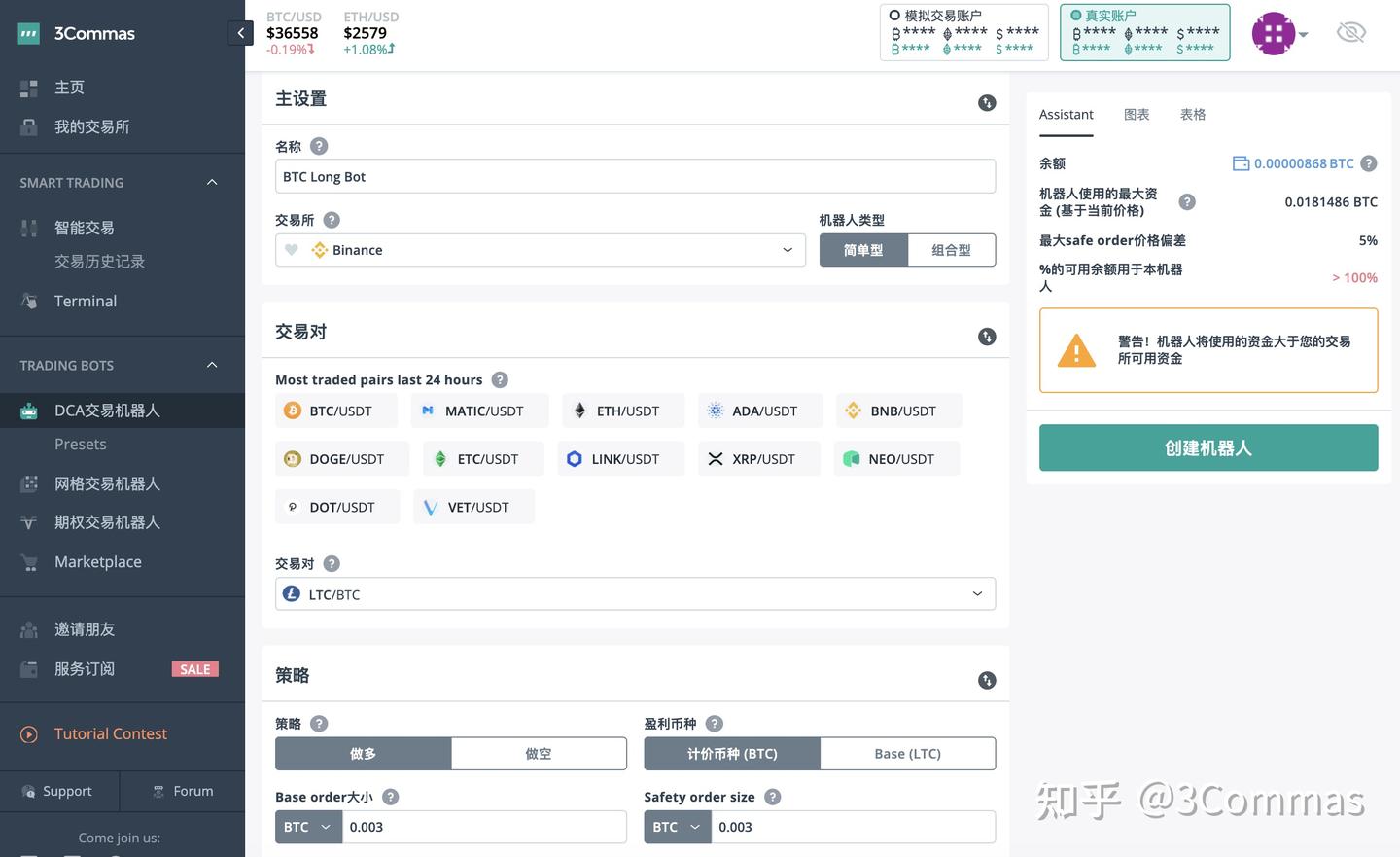Click the 创建机器人 button
The height and width of the screenshot is (857, 1400).
point(1207,446)
